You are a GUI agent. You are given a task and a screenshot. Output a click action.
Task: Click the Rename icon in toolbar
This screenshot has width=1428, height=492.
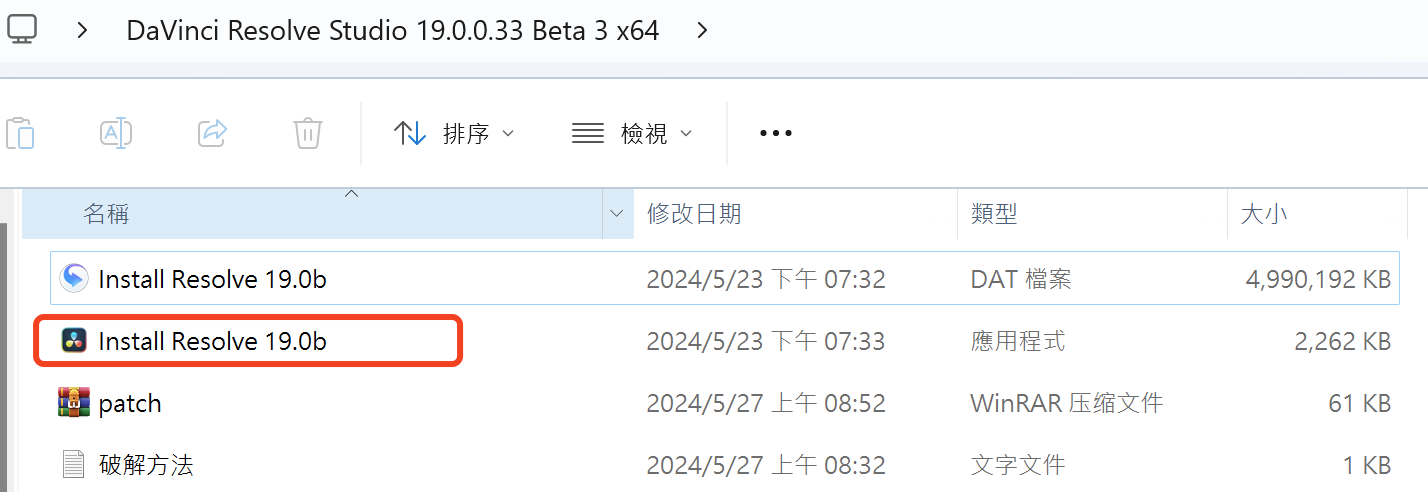tap(116, 132)
